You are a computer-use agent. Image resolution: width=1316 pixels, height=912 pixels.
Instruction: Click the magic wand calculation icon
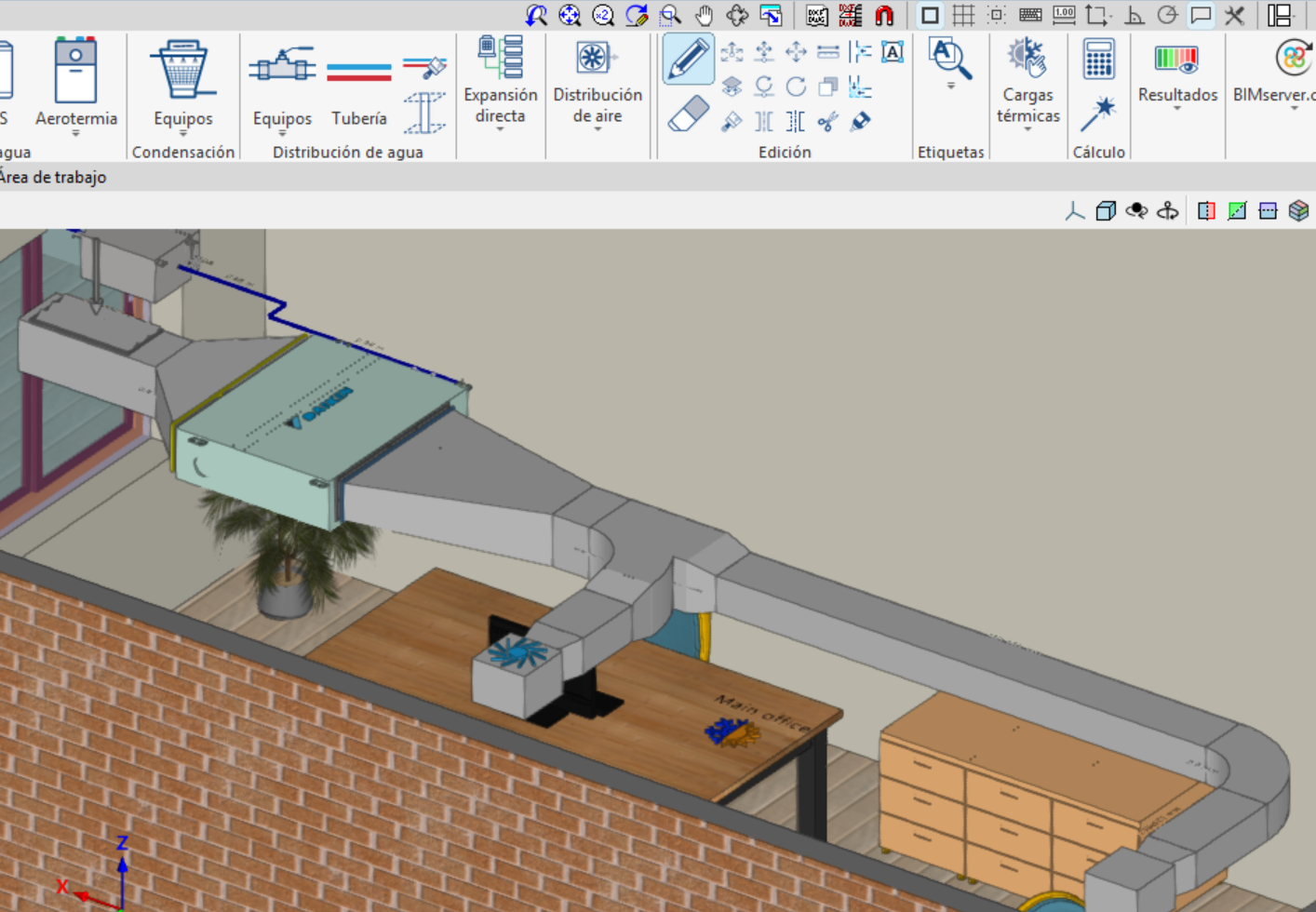pyautogui.click(x=1098, y=114)
